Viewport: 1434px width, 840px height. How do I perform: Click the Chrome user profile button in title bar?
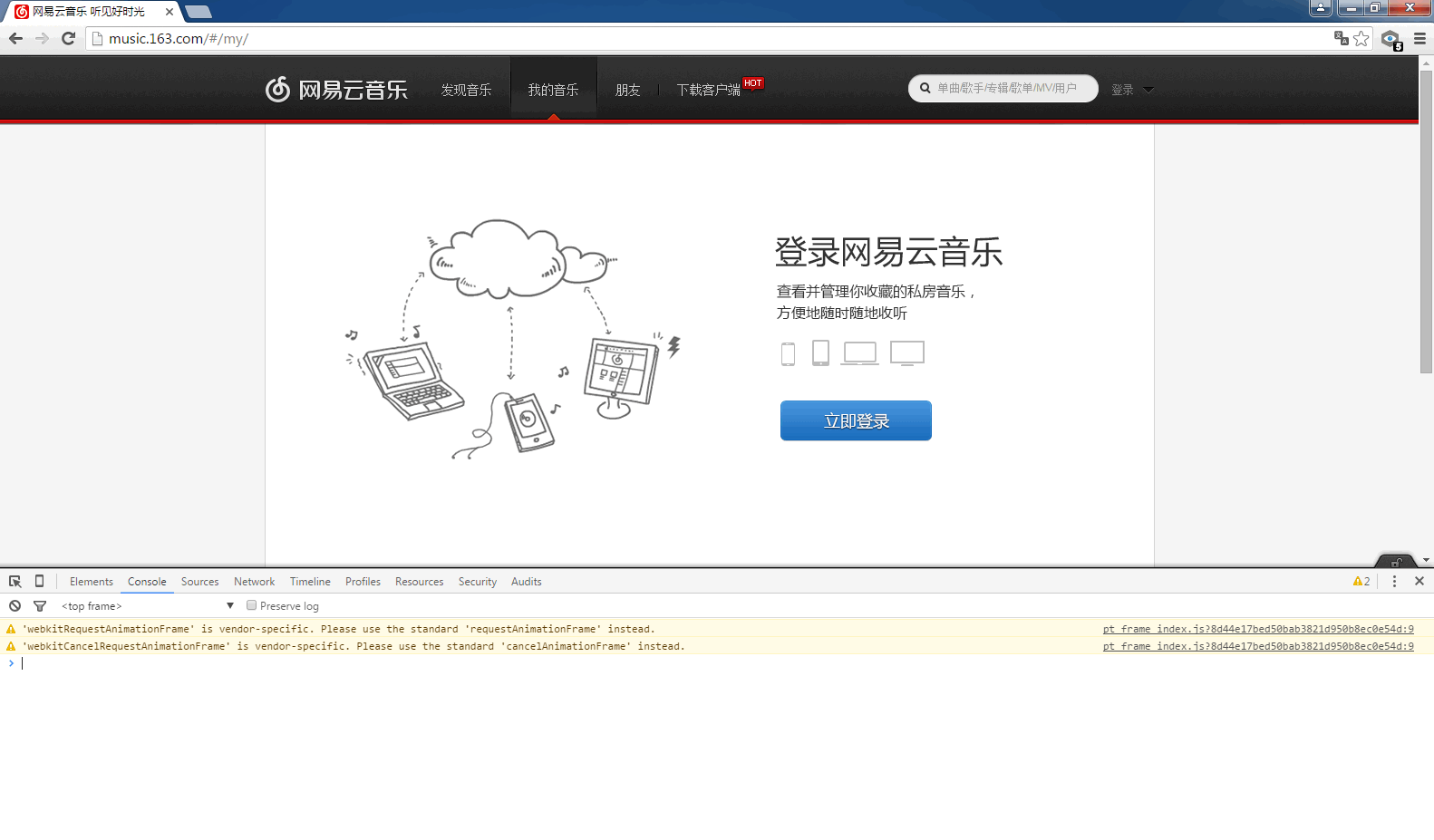(1321, 8)
